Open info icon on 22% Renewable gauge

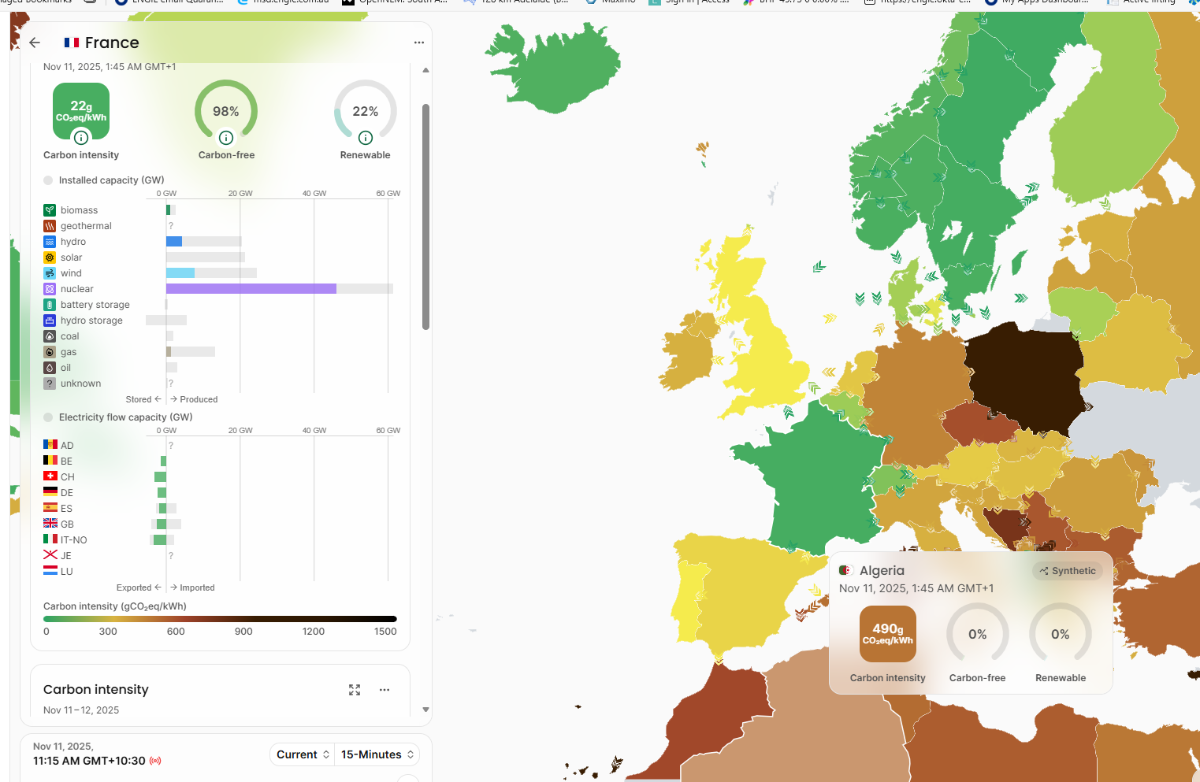point(365,137)
